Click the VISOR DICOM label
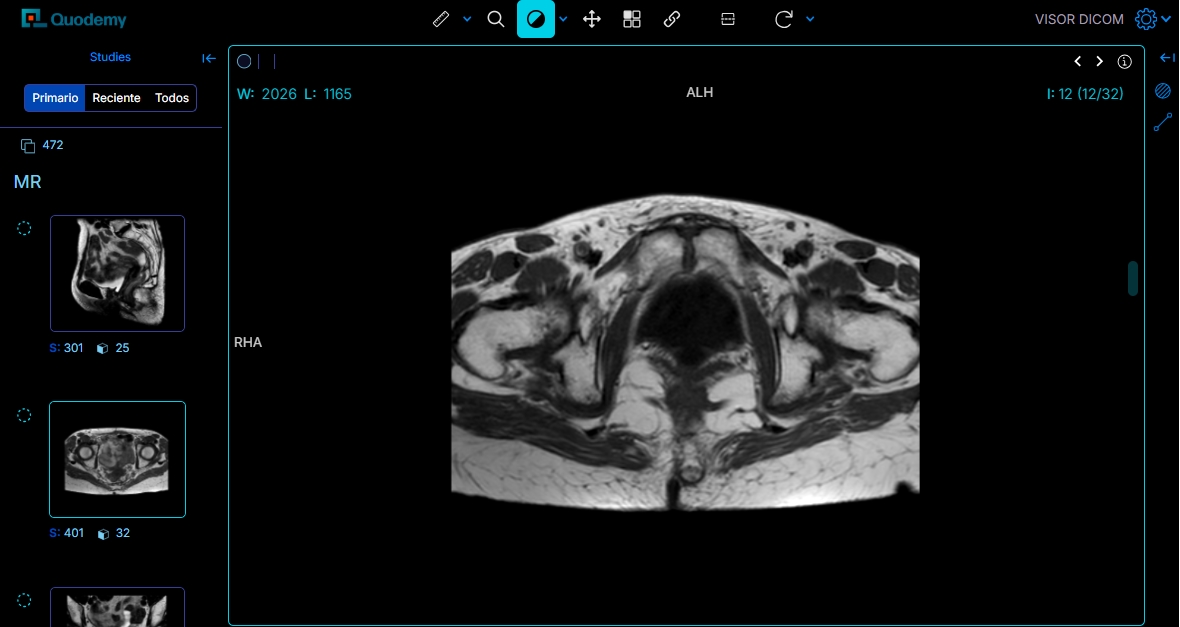Screen dimensions: 1180x627 [1079, 19]
